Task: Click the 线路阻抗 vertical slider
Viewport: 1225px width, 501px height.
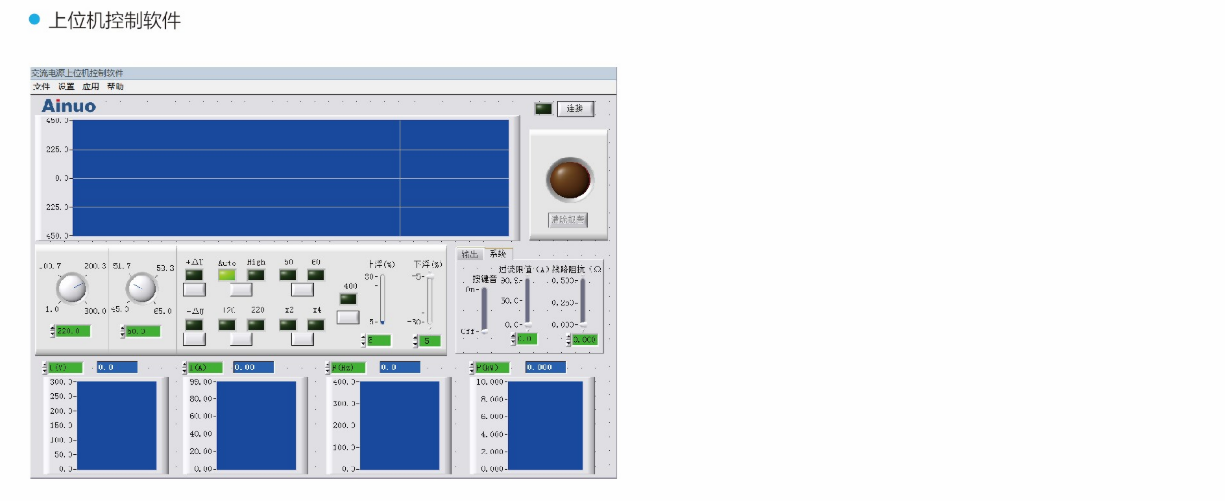Action: click(x=582, y=301)
